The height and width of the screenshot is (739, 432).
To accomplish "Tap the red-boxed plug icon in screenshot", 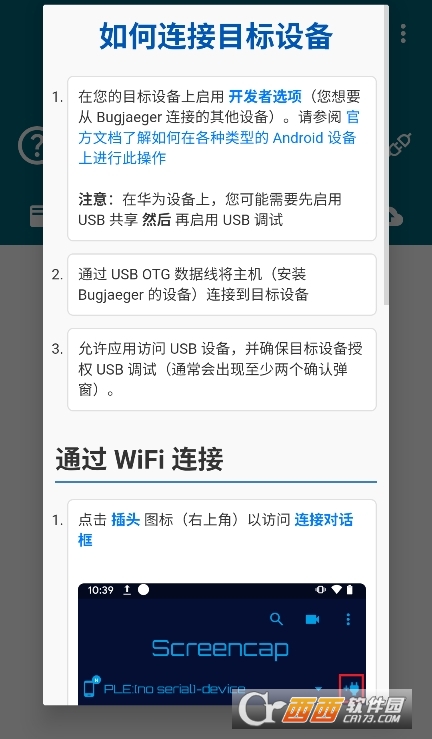I will (x=351, y=688).
